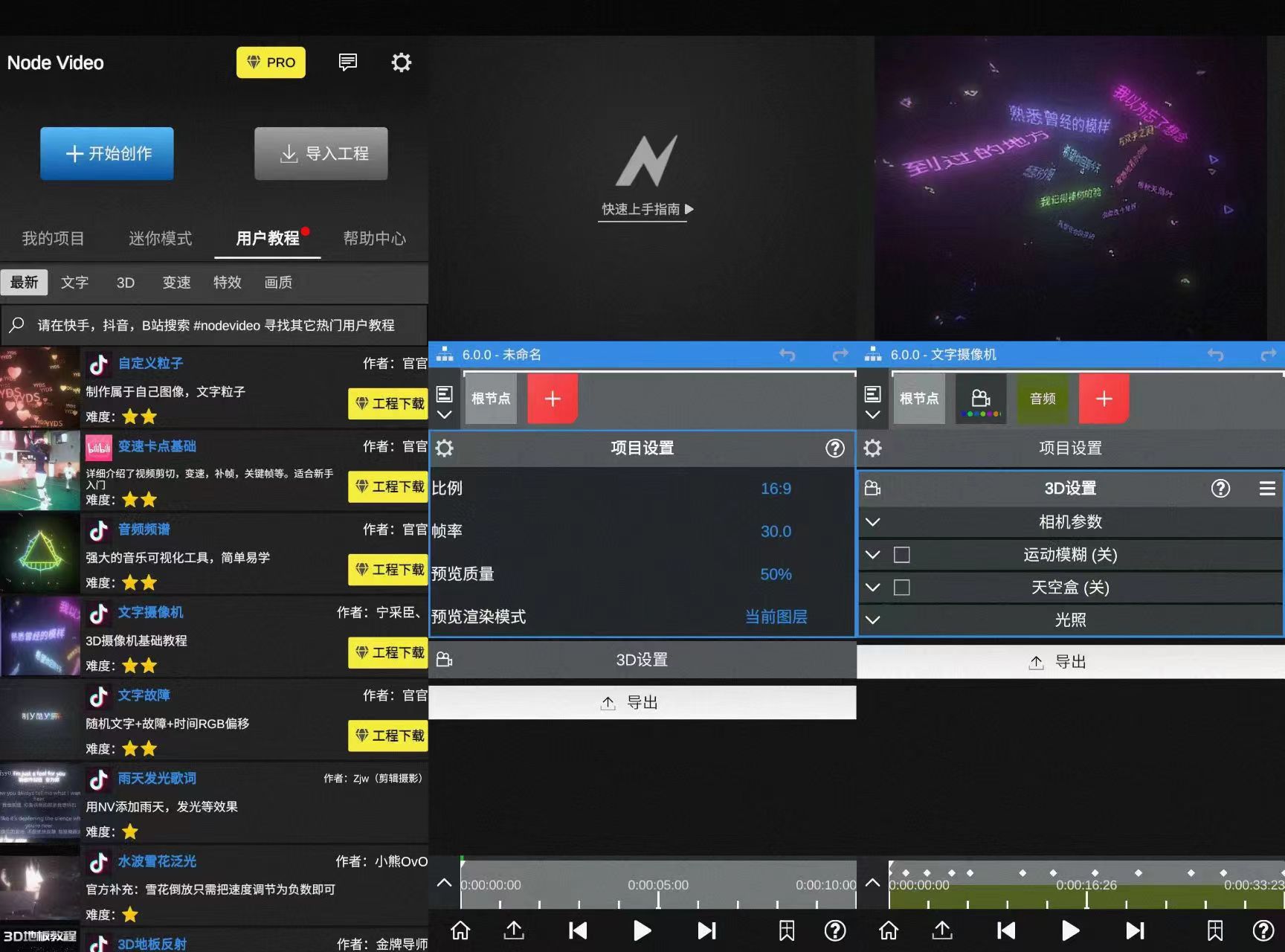
Task: Undo in the 未命名 project title bar
Action: click(x=787, y=355)
